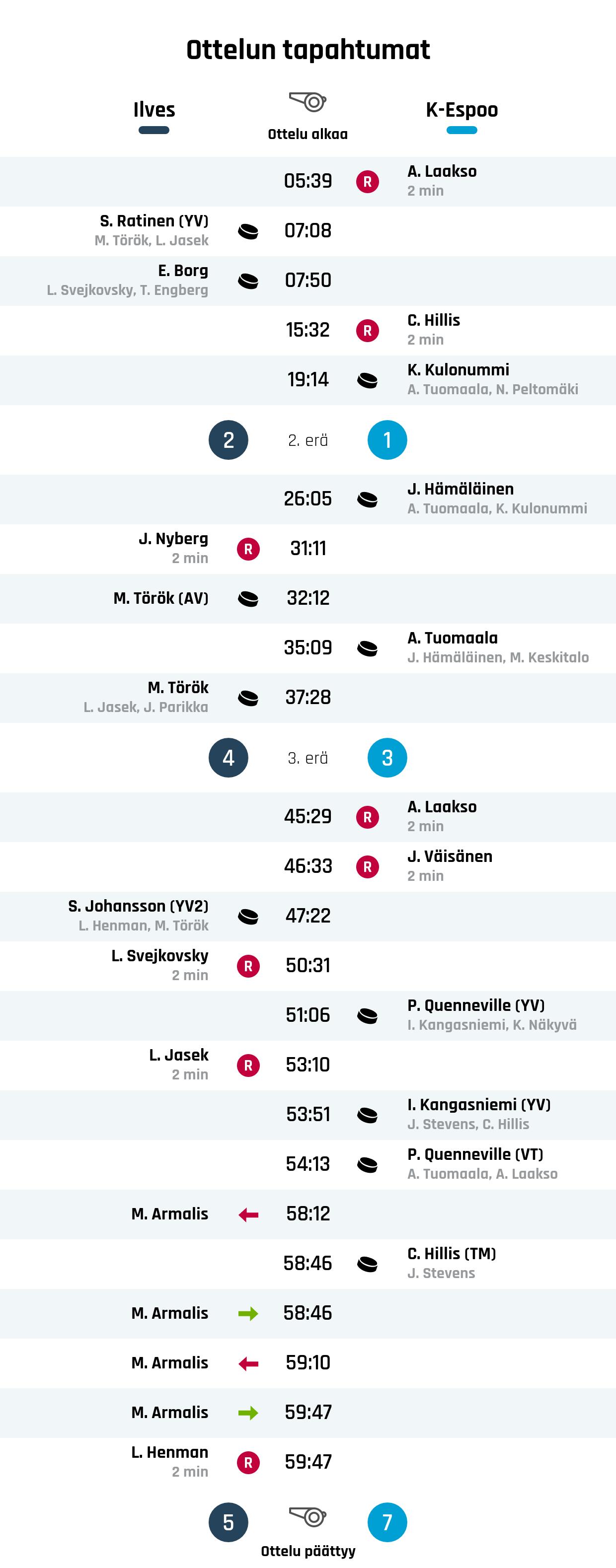The width and height of the screenshot is (616, 1568).
Task: Click the dark Ilves color bar
Action: click(x=154, y=130)
